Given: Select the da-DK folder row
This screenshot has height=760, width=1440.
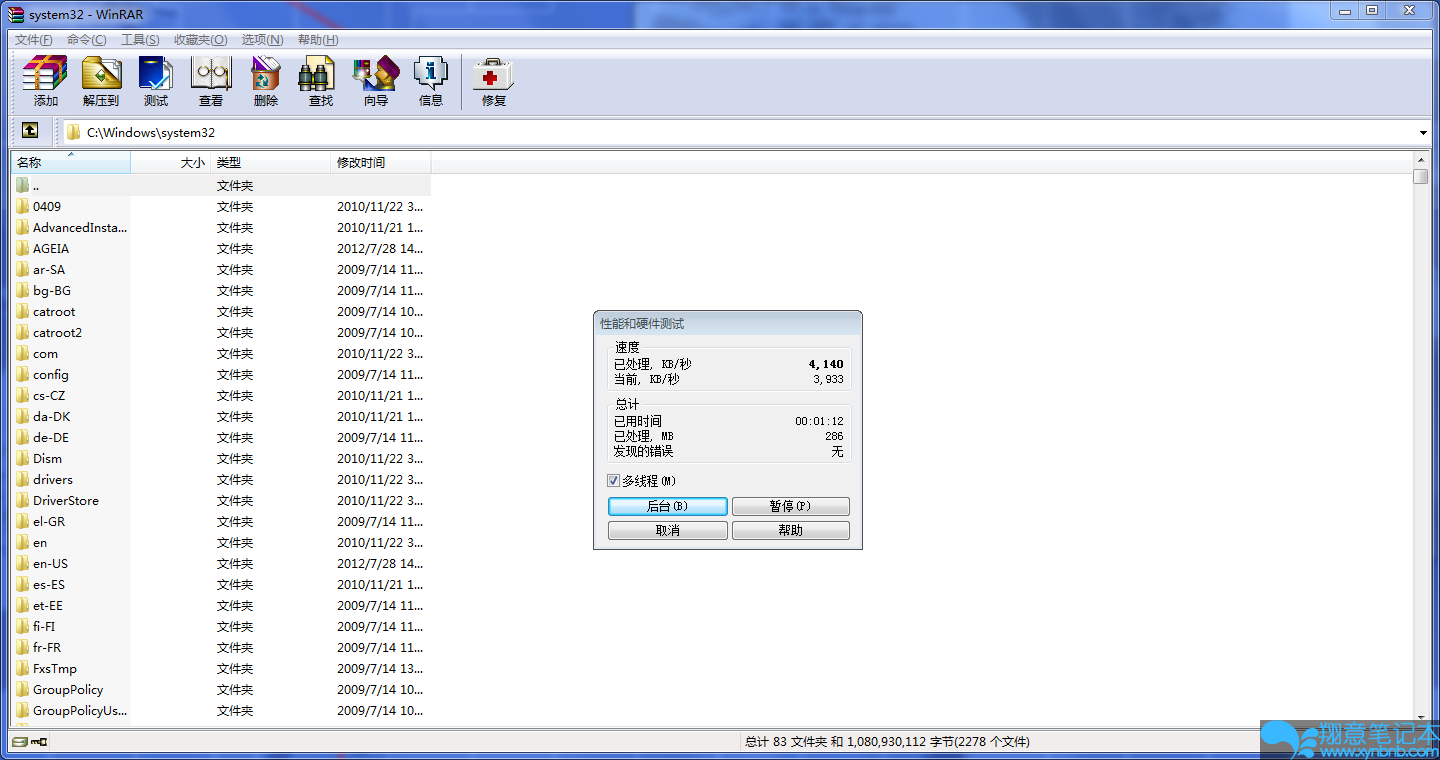Looking at the screenshot, I should click(221, 416).
